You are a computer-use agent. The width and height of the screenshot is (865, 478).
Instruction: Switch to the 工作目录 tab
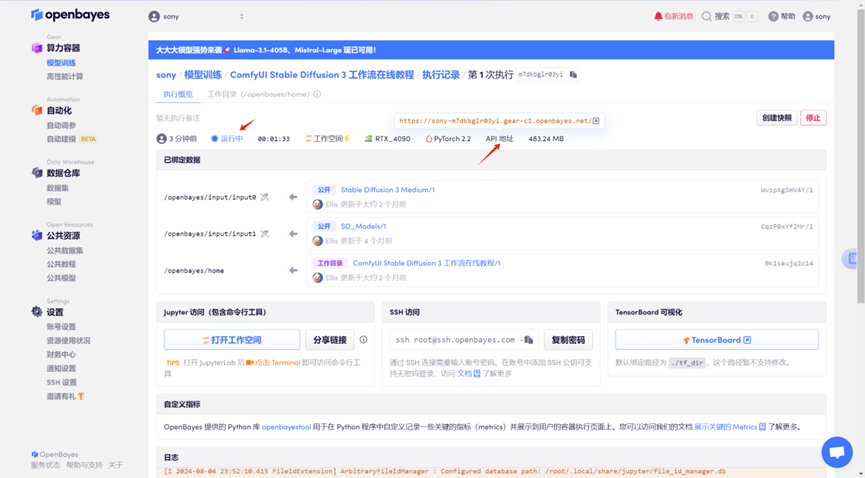[258, 94]
